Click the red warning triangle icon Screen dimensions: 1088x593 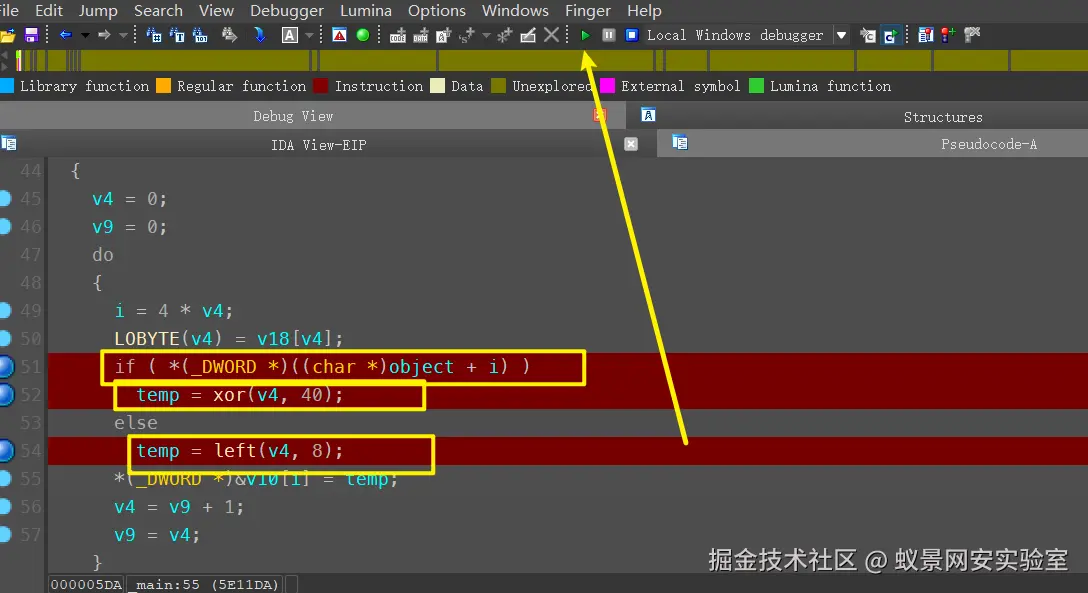pyautogui.click(x=339, y=35)
